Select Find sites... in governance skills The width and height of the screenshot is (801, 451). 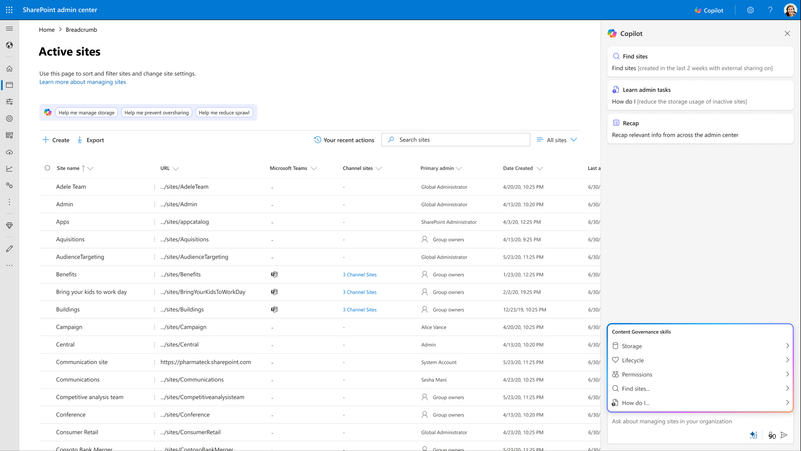(700, 389)
